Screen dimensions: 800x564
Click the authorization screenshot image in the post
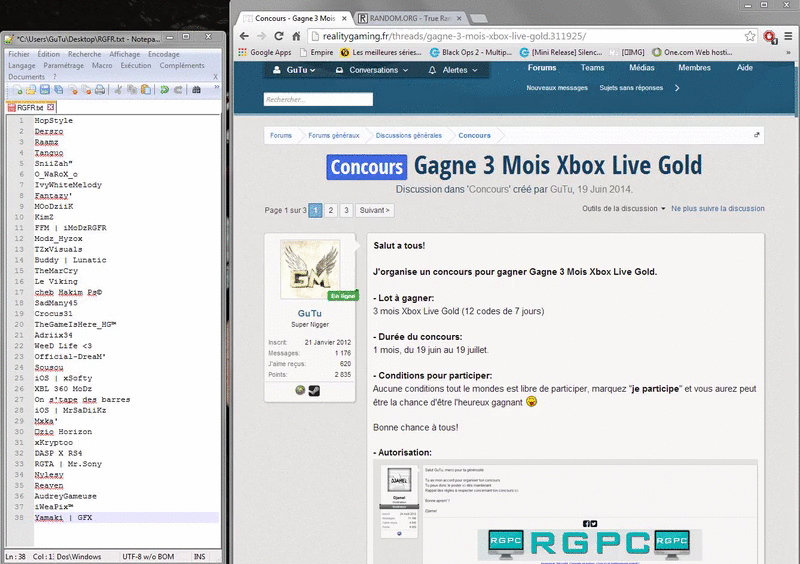pyautogui.click(x=565, y=512)
